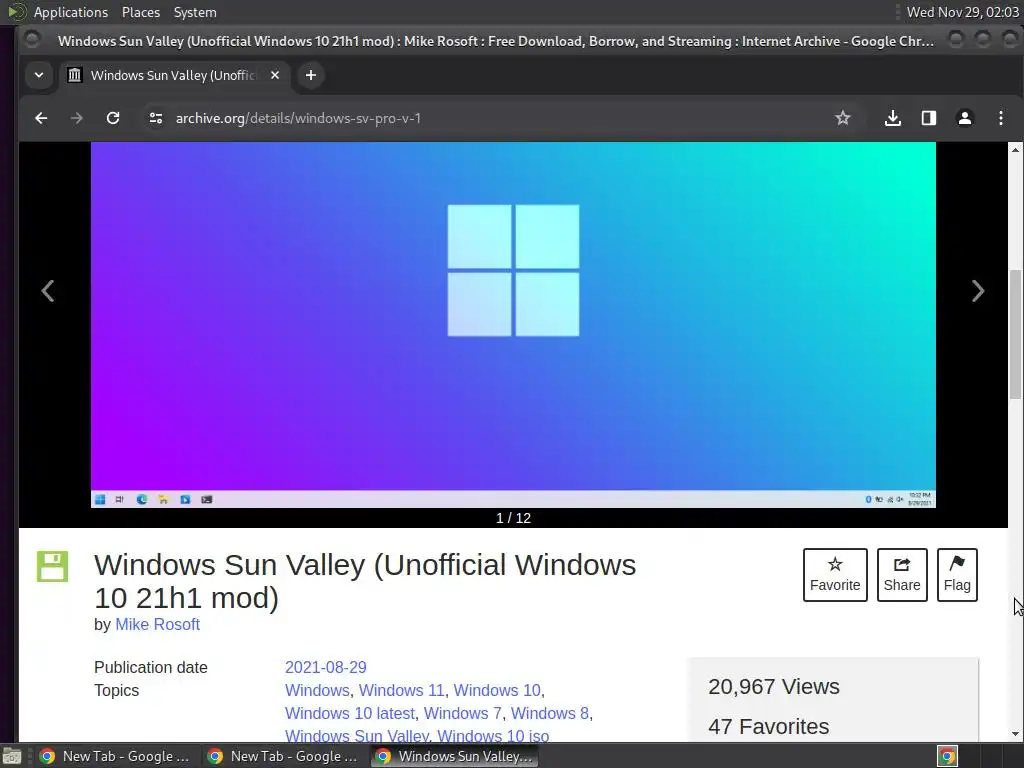Bookmark this page with the star icon

click(842, 118)
